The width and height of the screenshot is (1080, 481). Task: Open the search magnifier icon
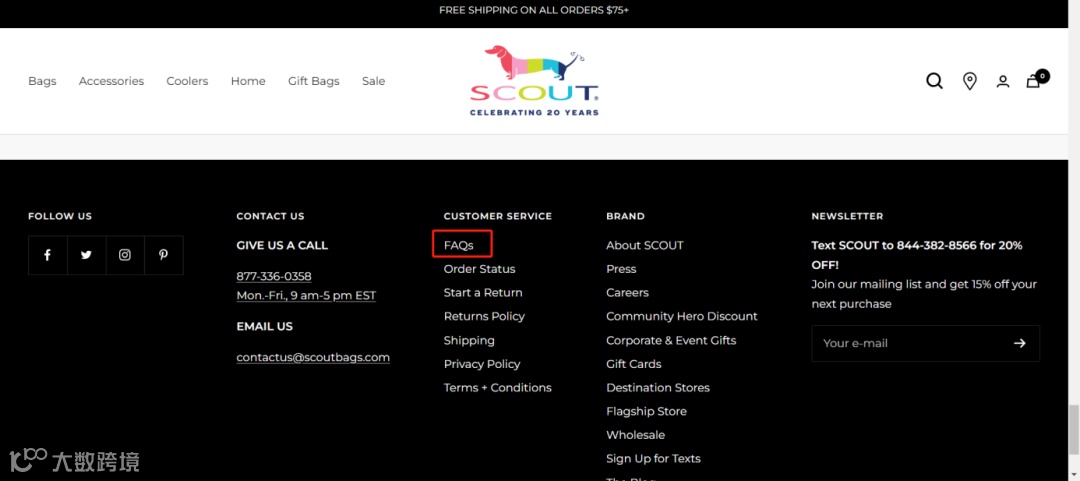pos(934,81)
